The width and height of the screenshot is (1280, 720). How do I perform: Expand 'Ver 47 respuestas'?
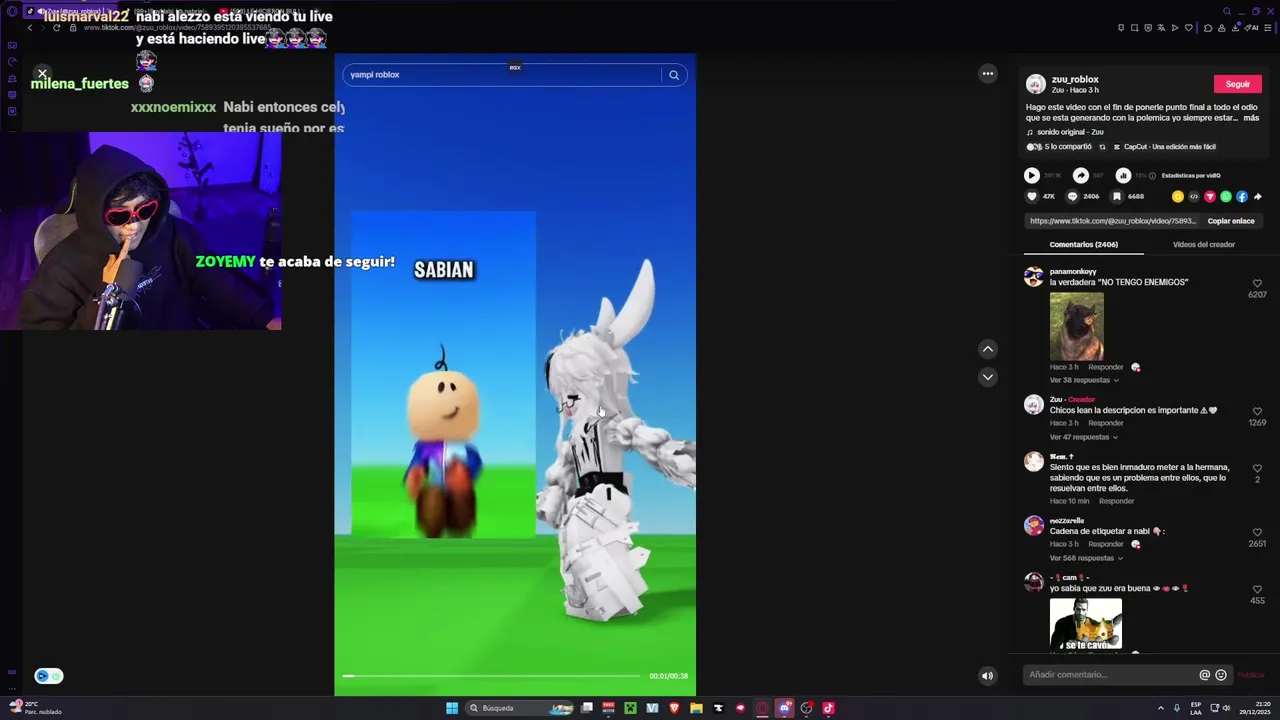1084,437
